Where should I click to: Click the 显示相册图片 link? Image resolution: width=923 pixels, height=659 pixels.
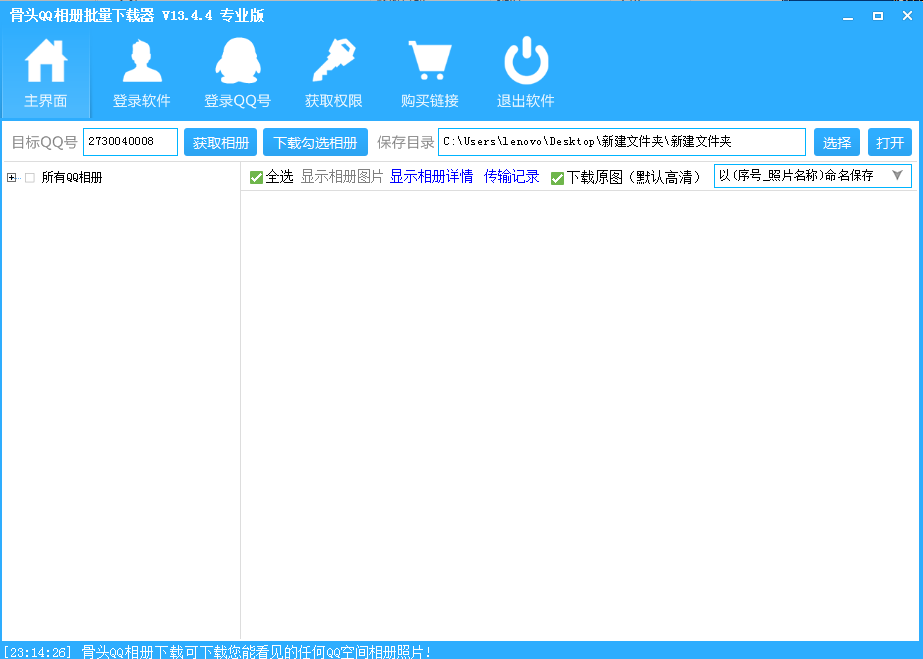tap(342, 177)
